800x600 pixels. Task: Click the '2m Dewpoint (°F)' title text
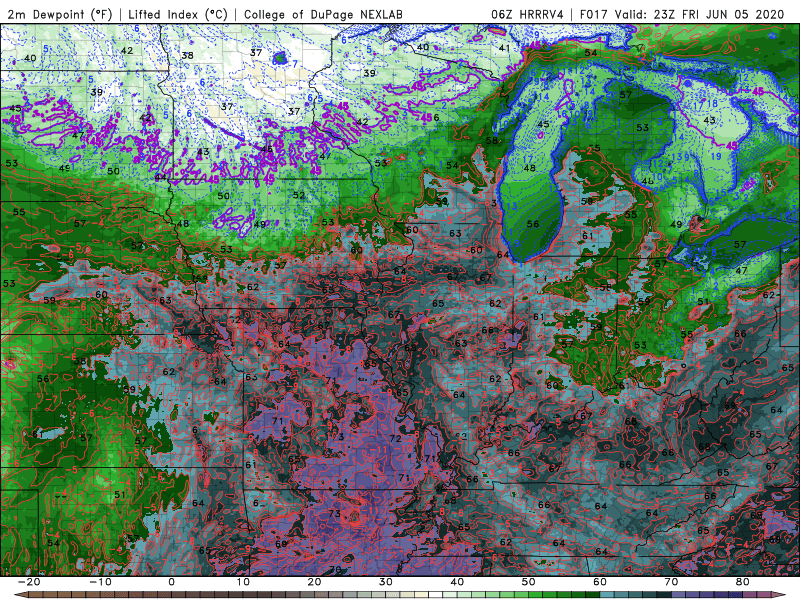[59, 14]
